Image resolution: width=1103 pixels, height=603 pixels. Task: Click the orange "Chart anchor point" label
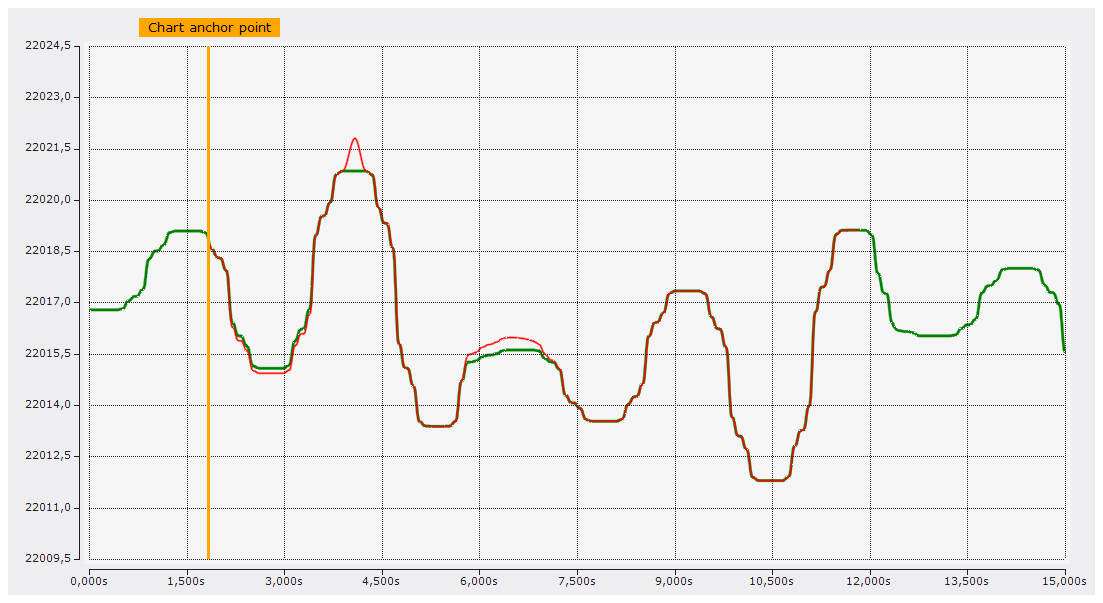click(x=210, y=27)
